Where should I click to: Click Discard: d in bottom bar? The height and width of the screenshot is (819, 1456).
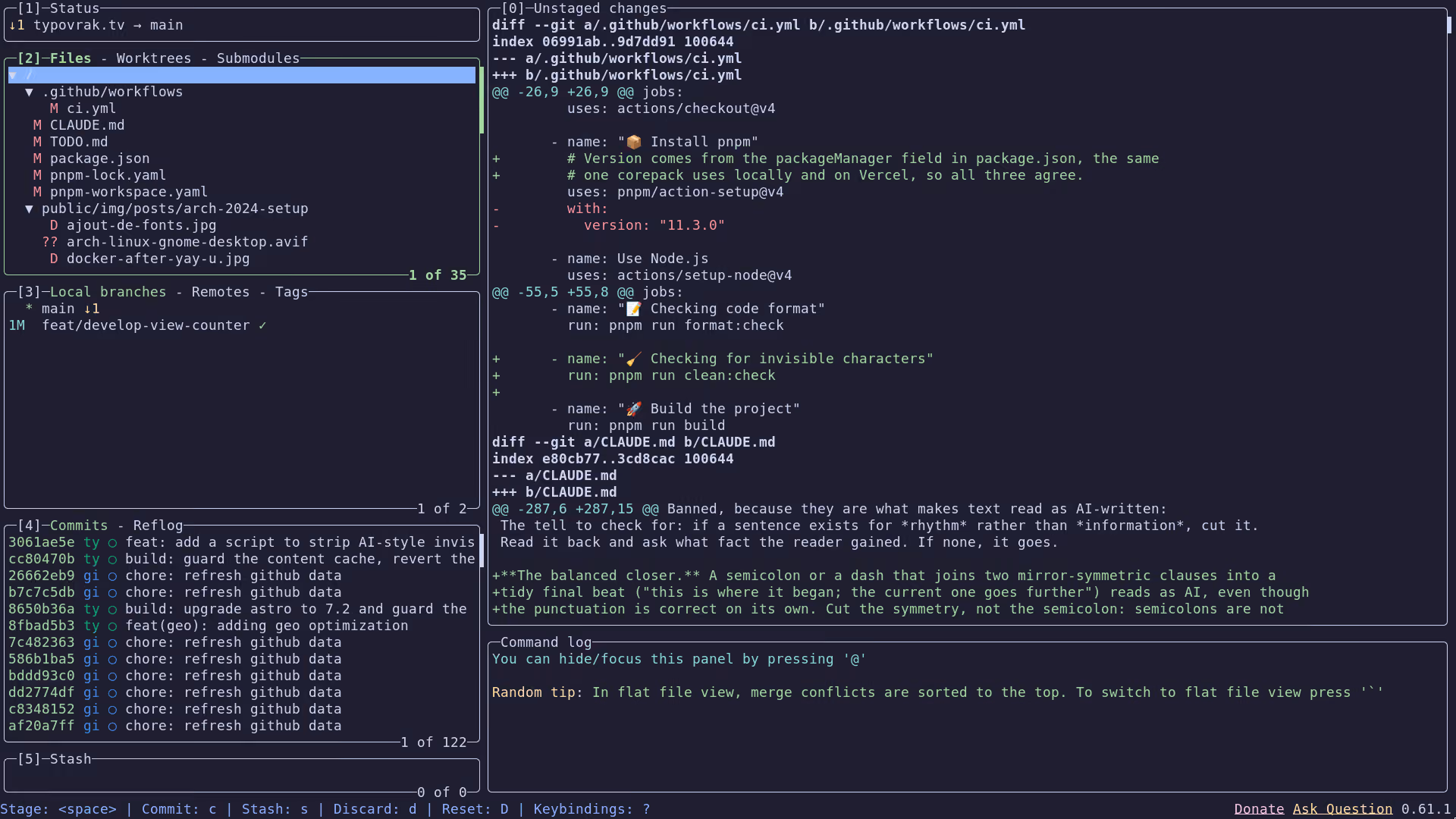pos(375,809)
